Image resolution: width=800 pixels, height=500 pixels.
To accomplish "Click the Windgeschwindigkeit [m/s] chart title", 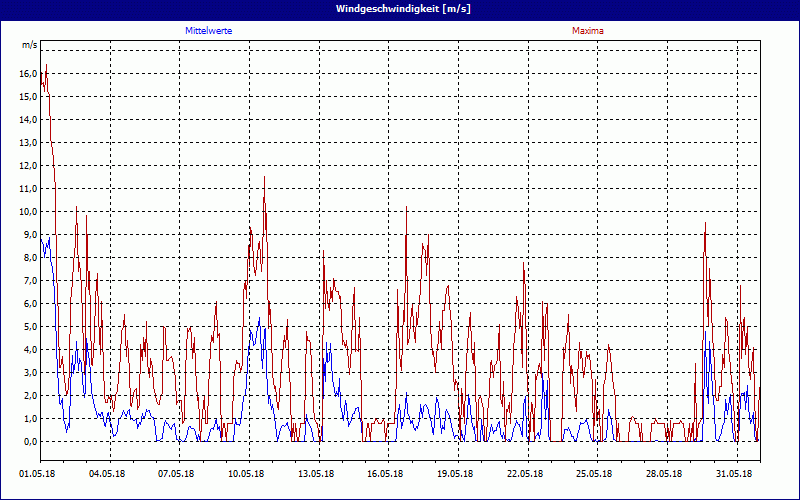I will (x=403, y=9).
